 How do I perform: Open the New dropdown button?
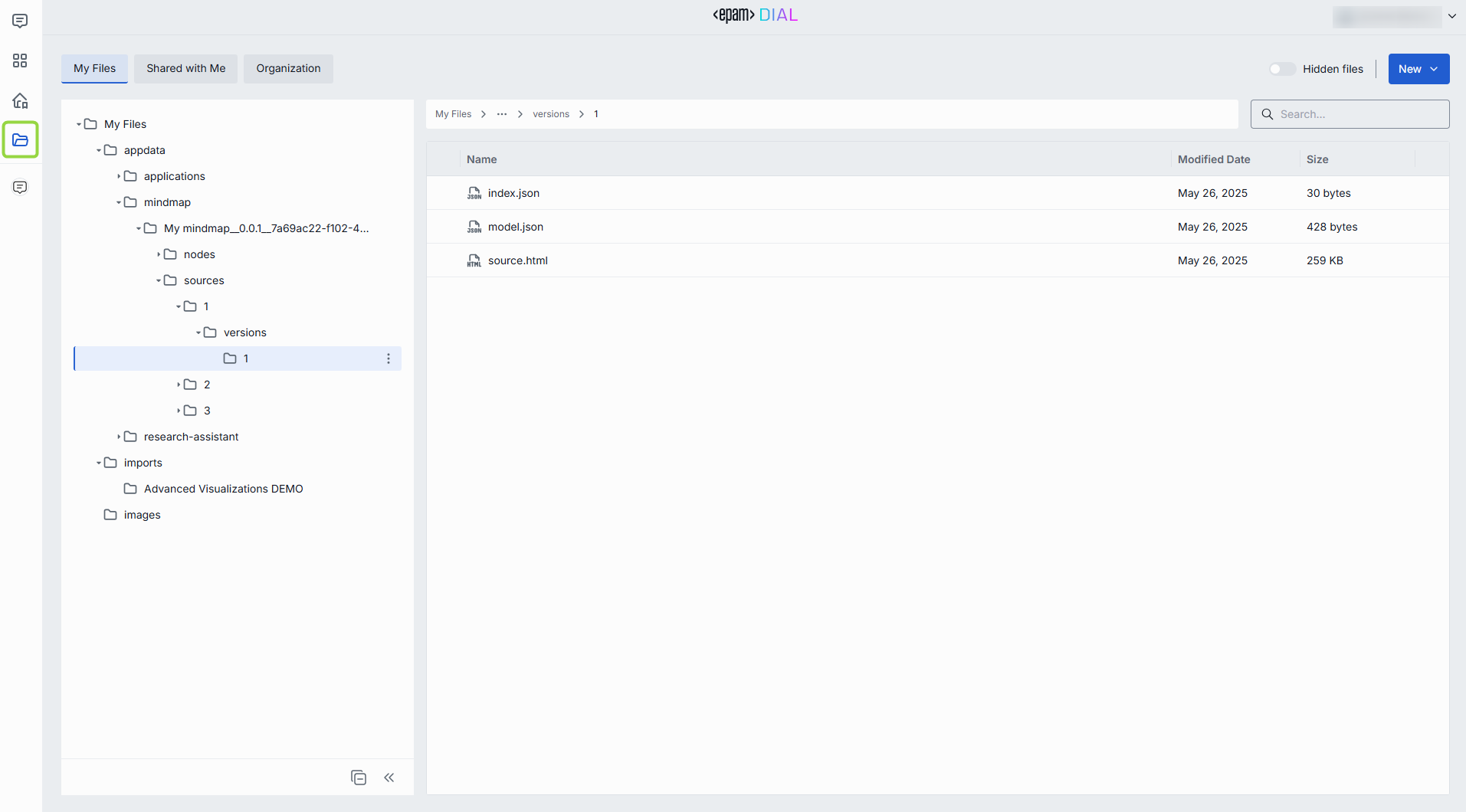pyautogui.click(x=1418, y=69)
